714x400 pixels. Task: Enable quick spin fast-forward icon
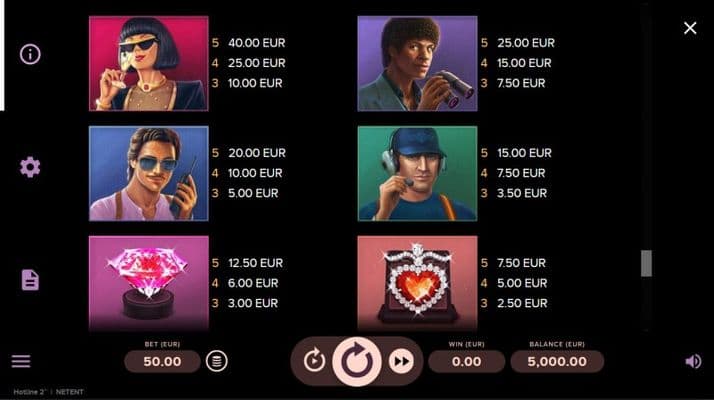[401, 361]
